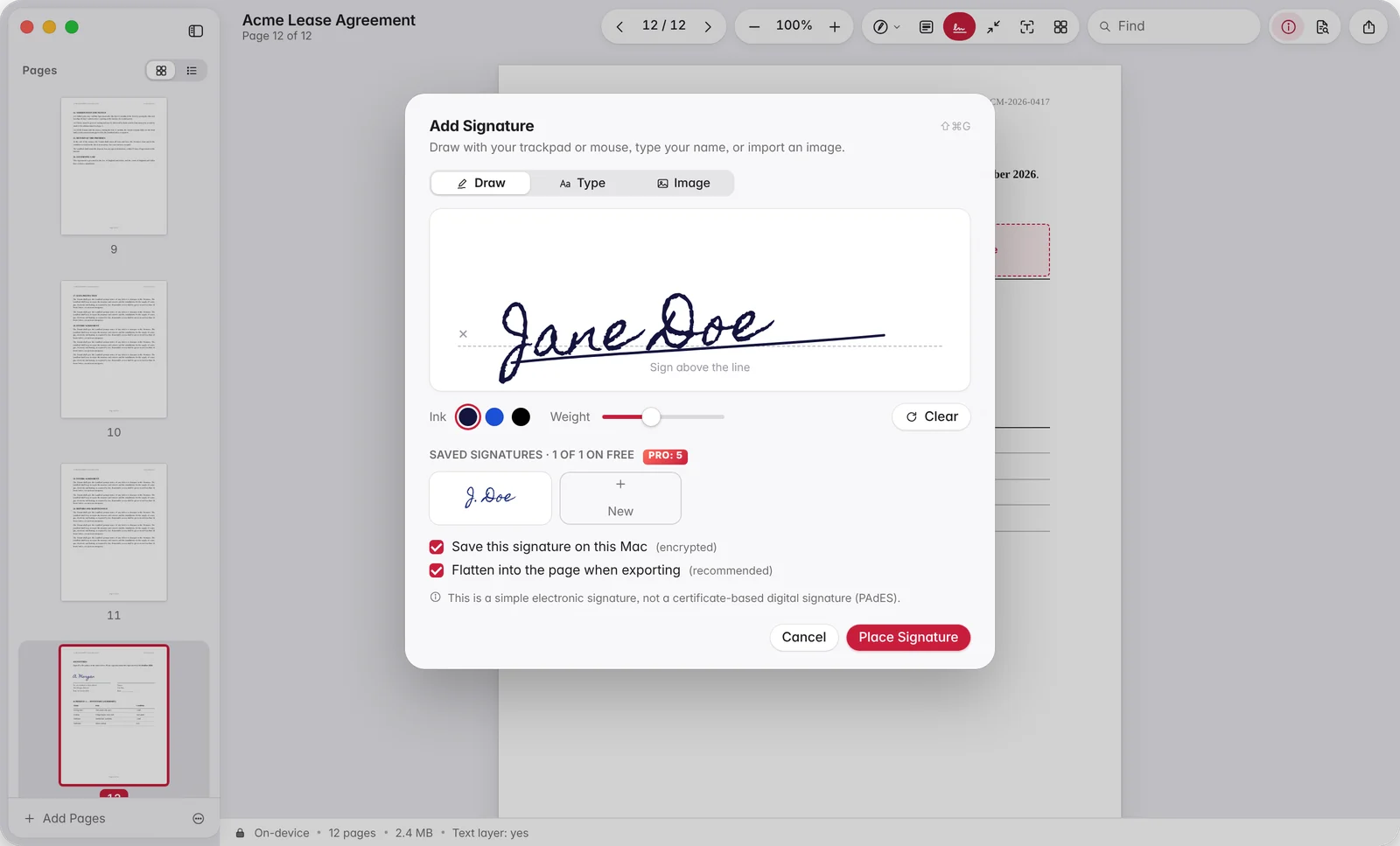Select the saved J. Doe signature
Screen dimensions: 1400x846
click(x=490, y=499)
